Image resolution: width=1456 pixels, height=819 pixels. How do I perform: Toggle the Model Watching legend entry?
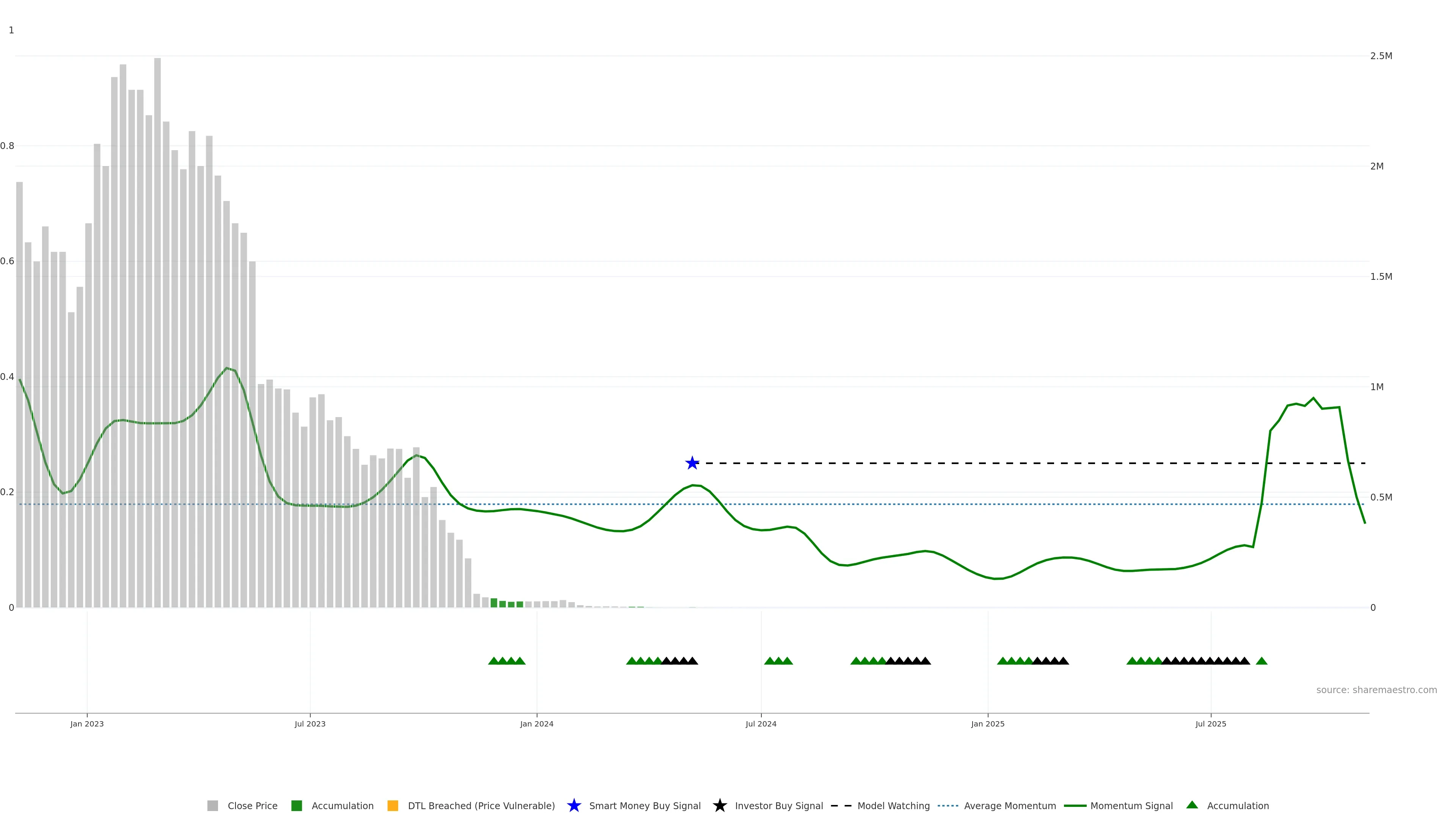click(893, 805)
